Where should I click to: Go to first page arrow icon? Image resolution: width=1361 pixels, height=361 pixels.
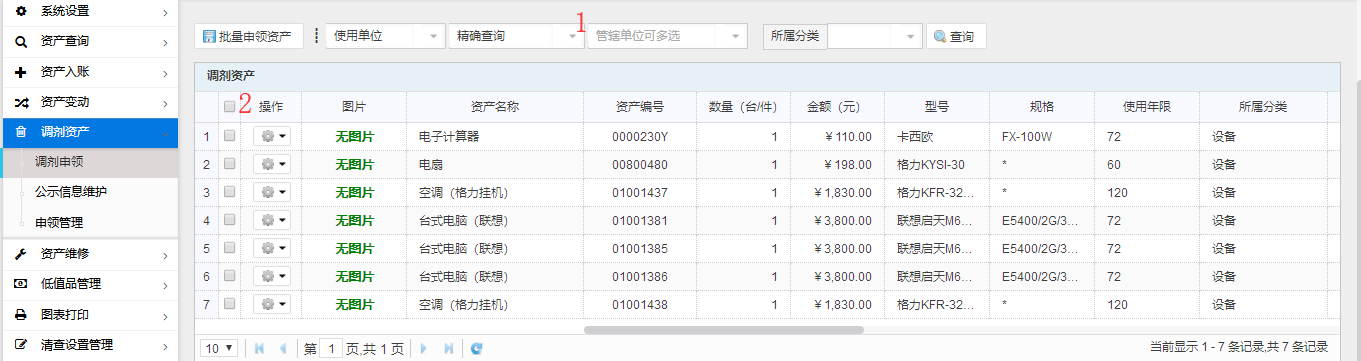point(260,348)
